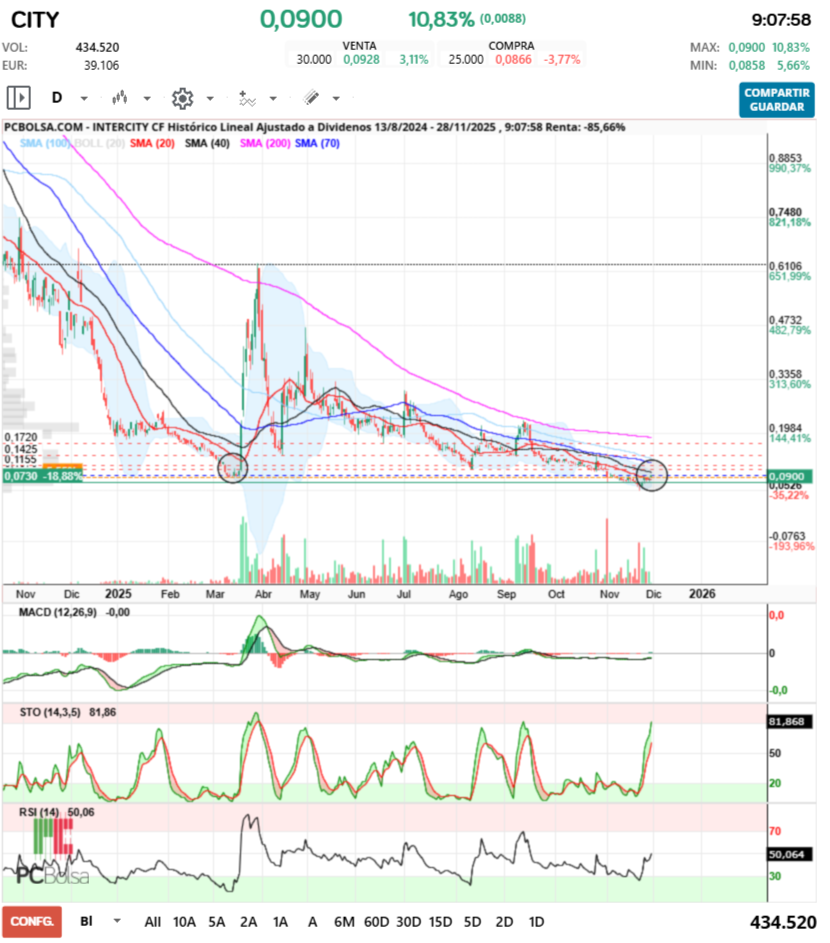Toggle the SMA (20) indicator label

coord(152,143)
